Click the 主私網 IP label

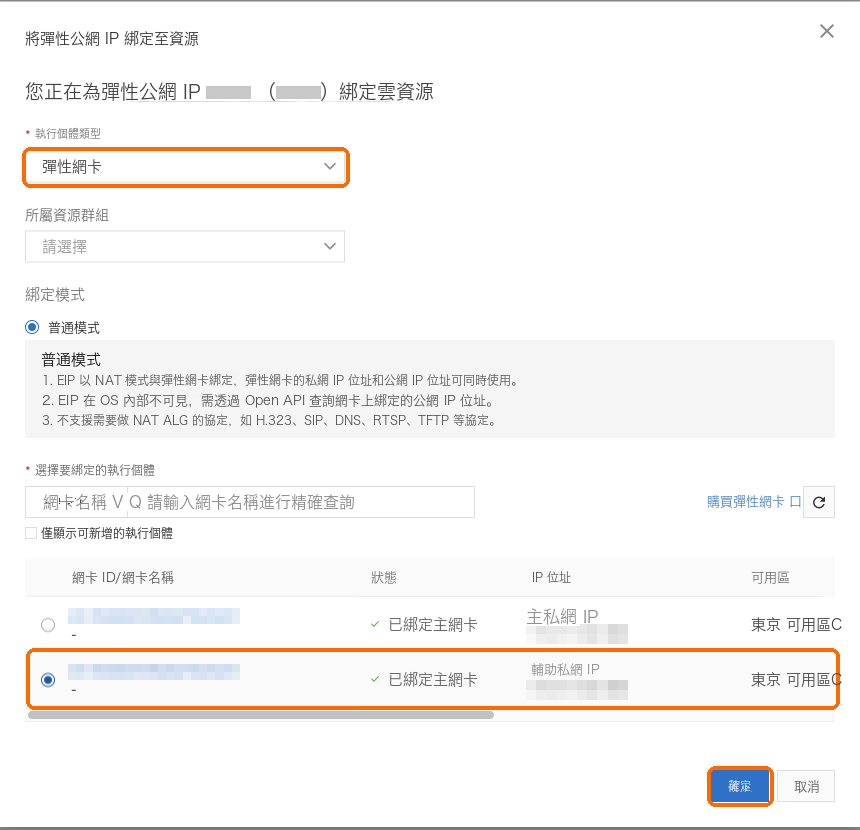point(562,617)
